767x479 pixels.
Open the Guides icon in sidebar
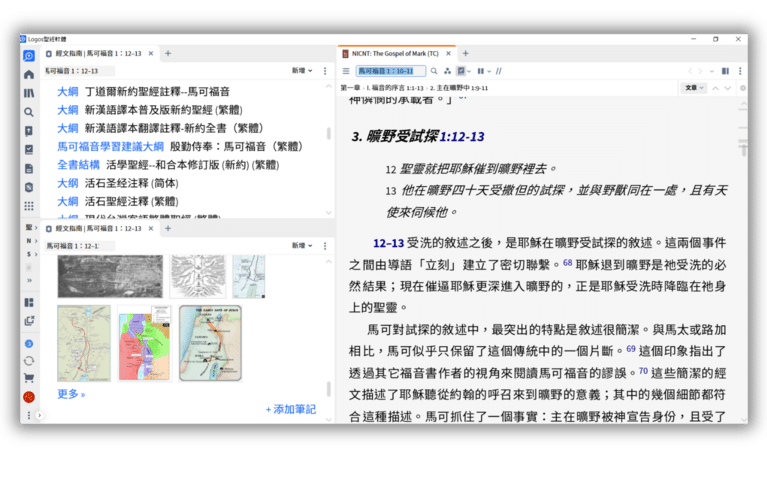point(29,131)
